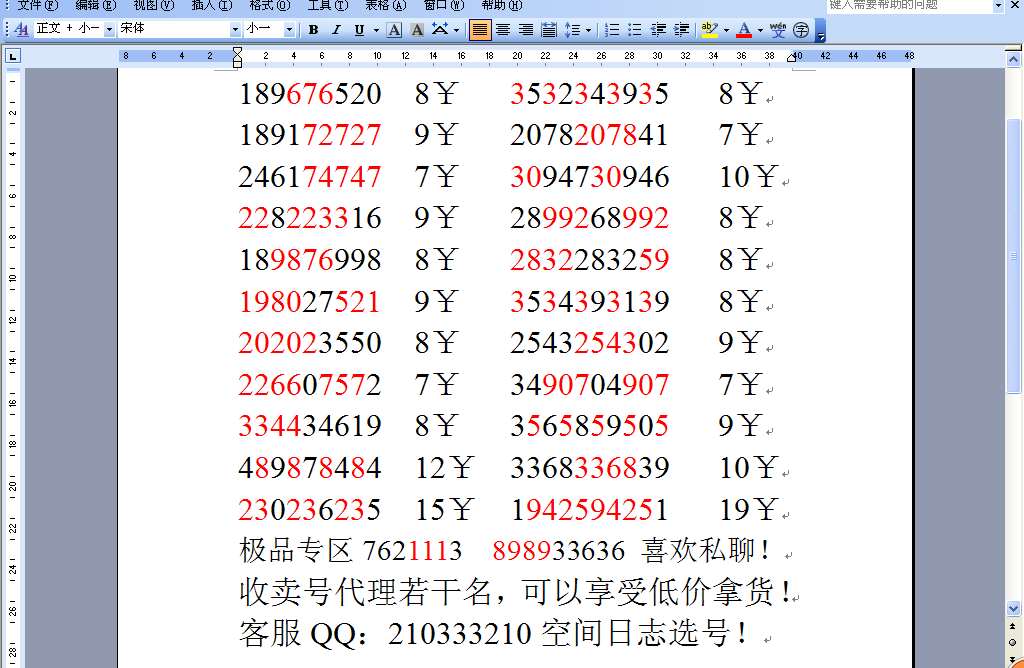
Task: Open the Character Scaling dropdown arrow
Action: tap(456, 30)
